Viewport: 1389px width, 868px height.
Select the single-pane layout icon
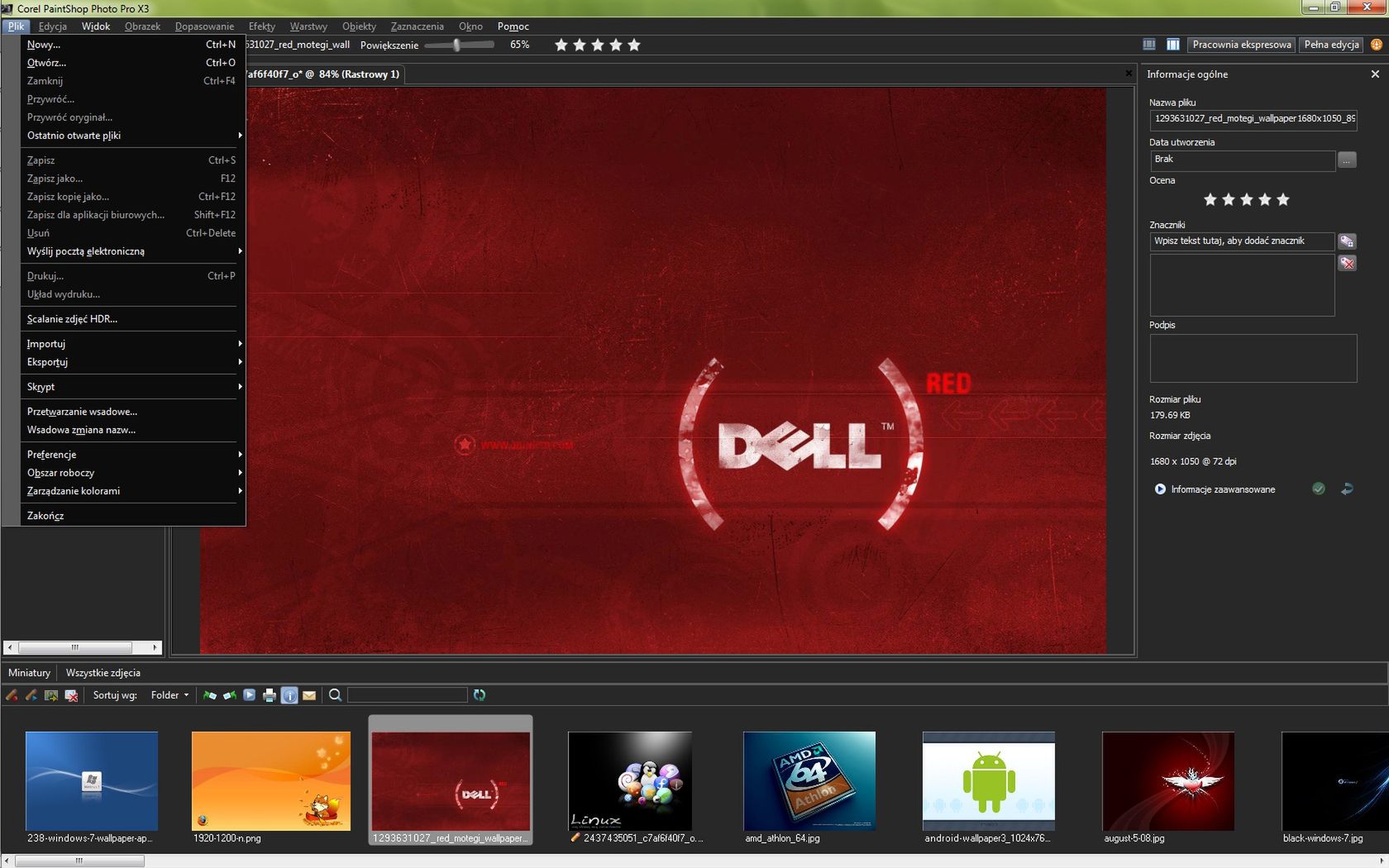pos(1149,45)
